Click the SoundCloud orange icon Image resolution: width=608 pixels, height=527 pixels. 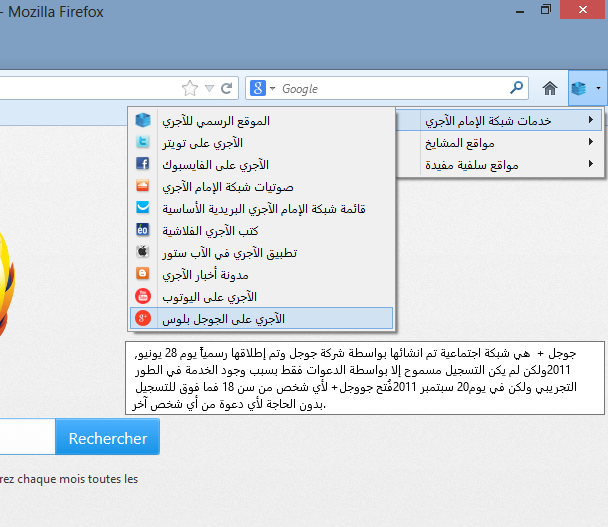click(x=142, y=185)
